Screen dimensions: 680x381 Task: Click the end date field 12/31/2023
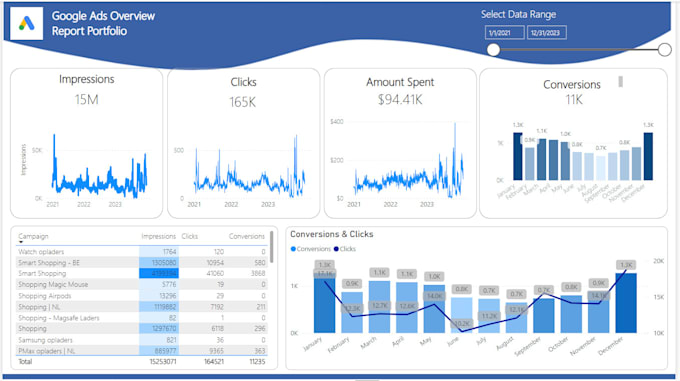click(x=546, y=33)
